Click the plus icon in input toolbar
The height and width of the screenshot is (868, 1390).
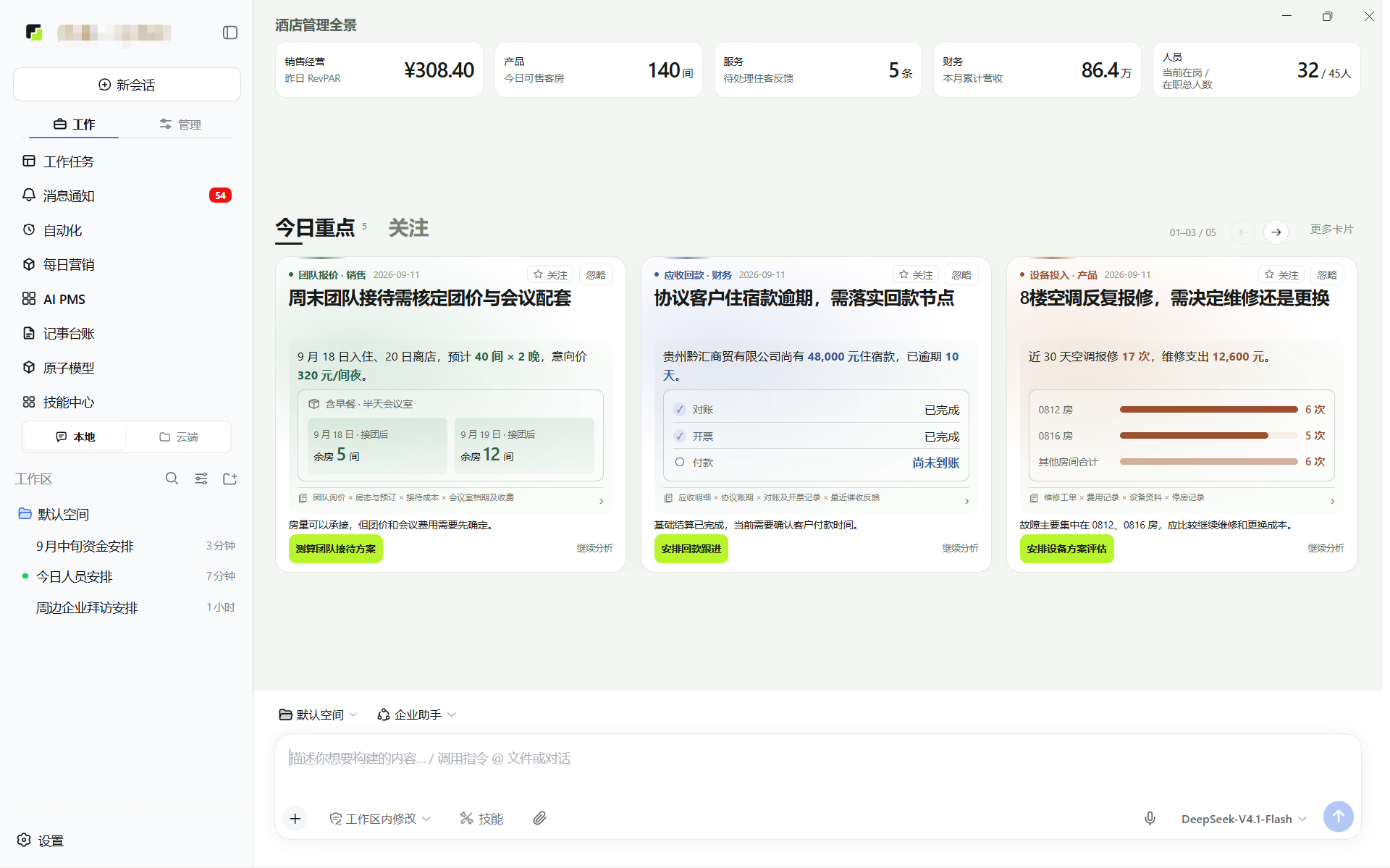295,818
